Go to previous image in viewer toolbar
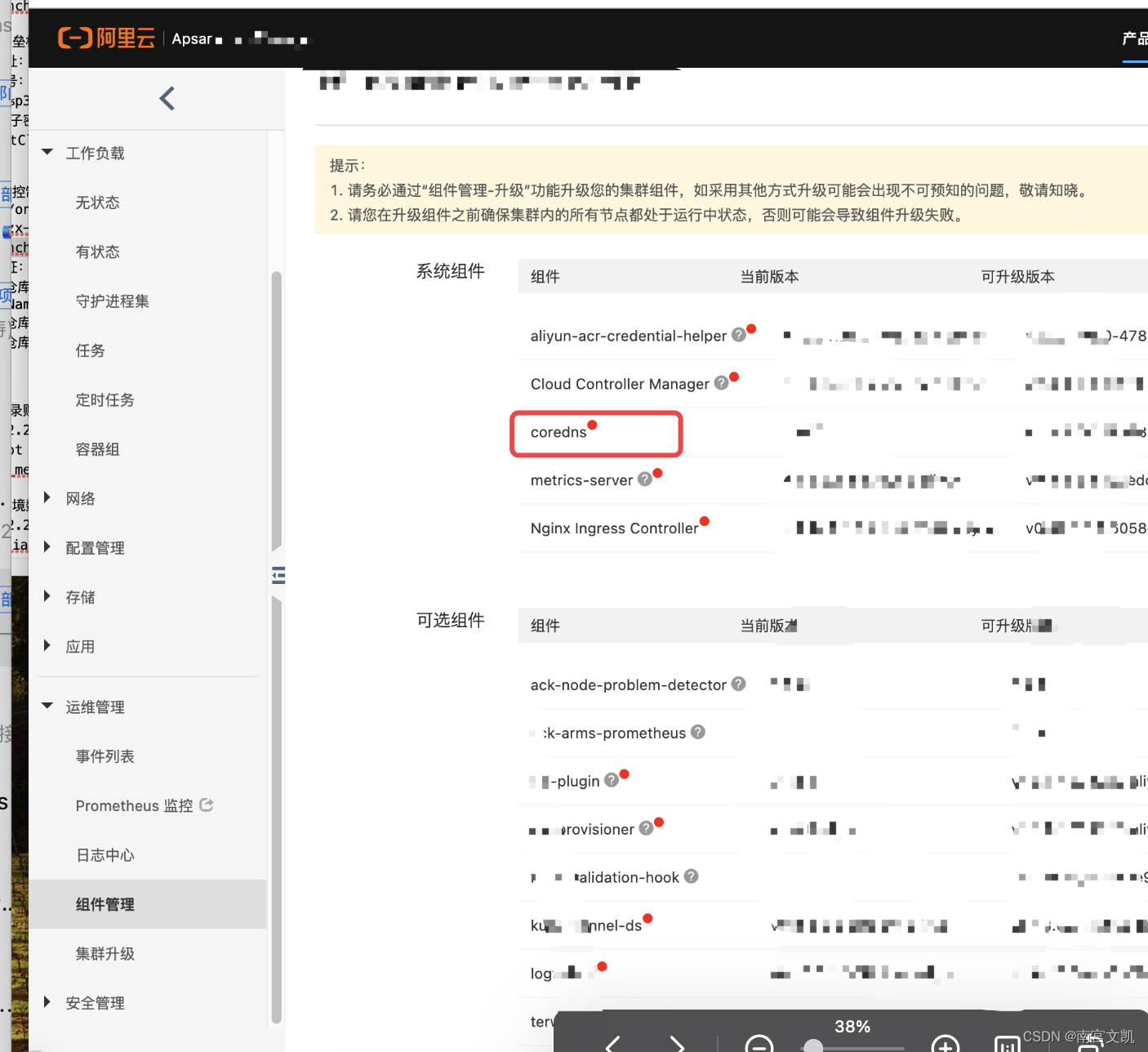This screenshot has width=1148, height=1052. coord(612,1043)
